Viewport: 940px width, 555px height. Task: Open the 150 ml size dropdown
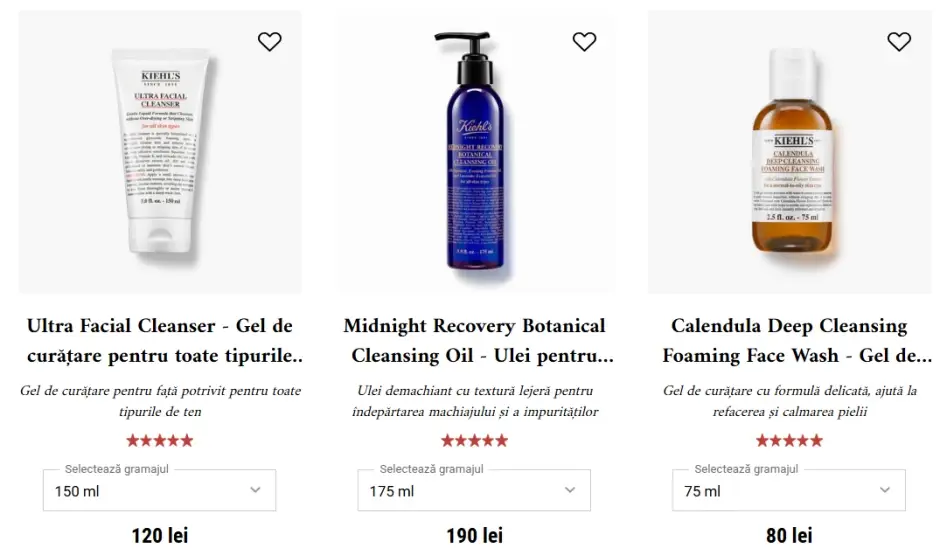coord(159,490)
